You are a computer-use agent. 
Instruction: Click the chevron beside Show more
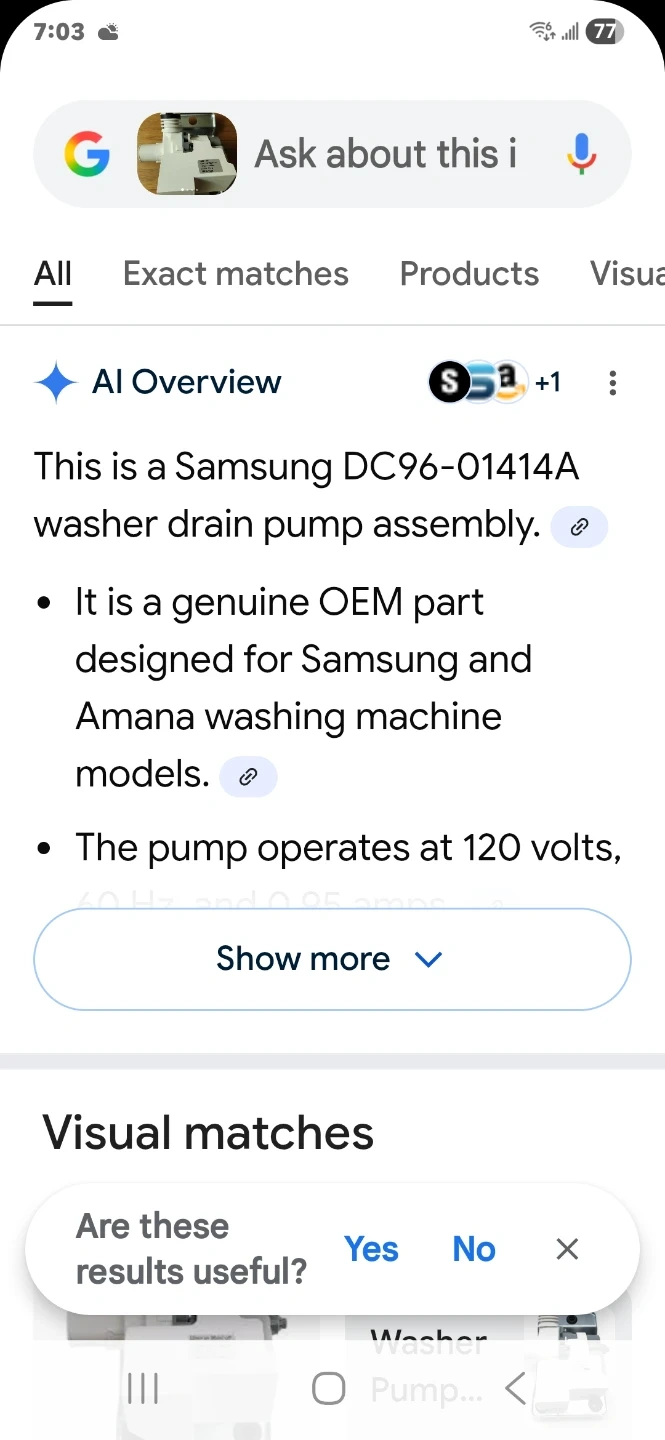pyautogui.click(x=428, y=960)
